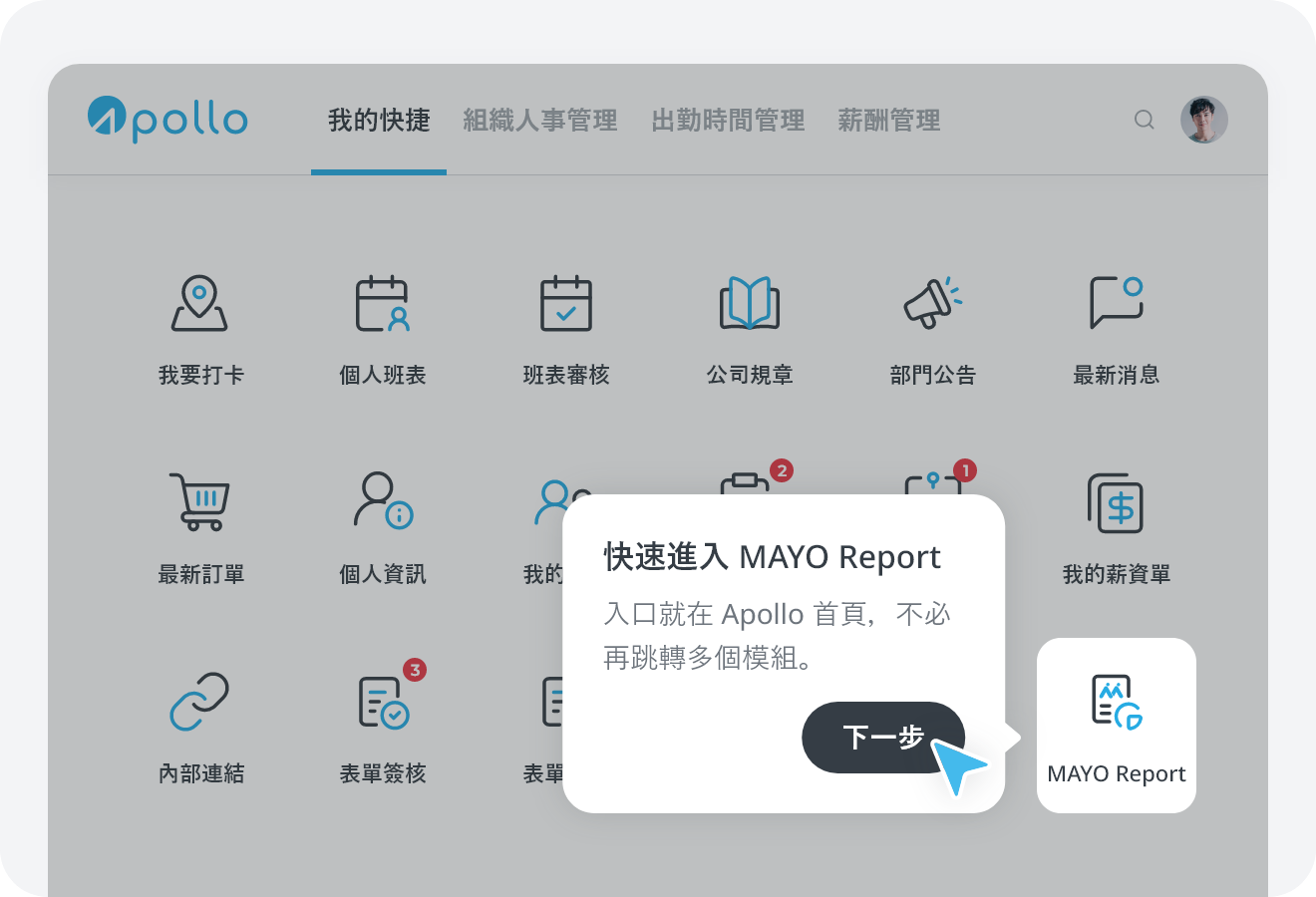Click the tooltip title 快速進入 MAYO Report
Viewport: 1316px width, 897px height.
click(x=772, y=557)
